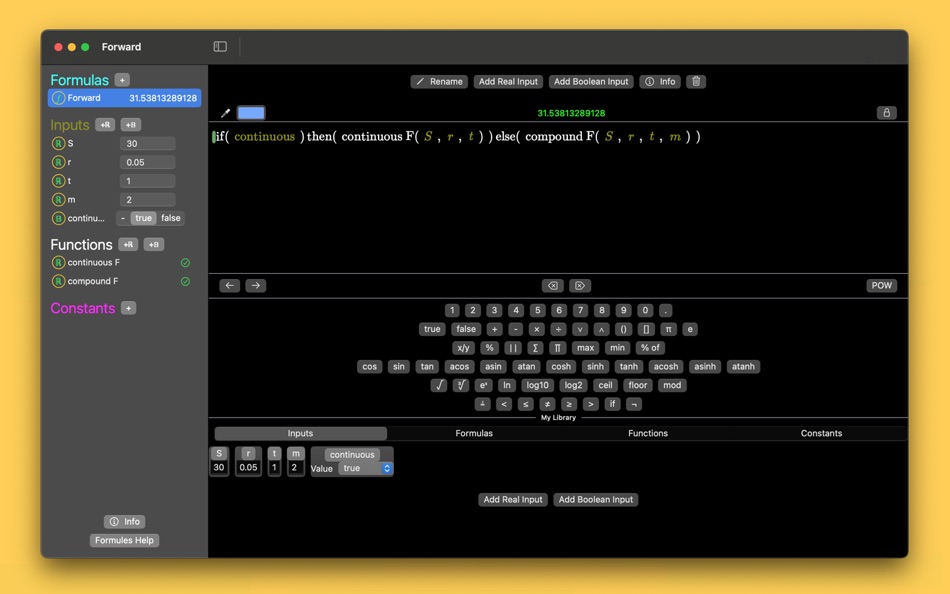Click top toolbar Add Real Input button
The height and width of the screenshot is (594, 950).
tap(508, 81)
